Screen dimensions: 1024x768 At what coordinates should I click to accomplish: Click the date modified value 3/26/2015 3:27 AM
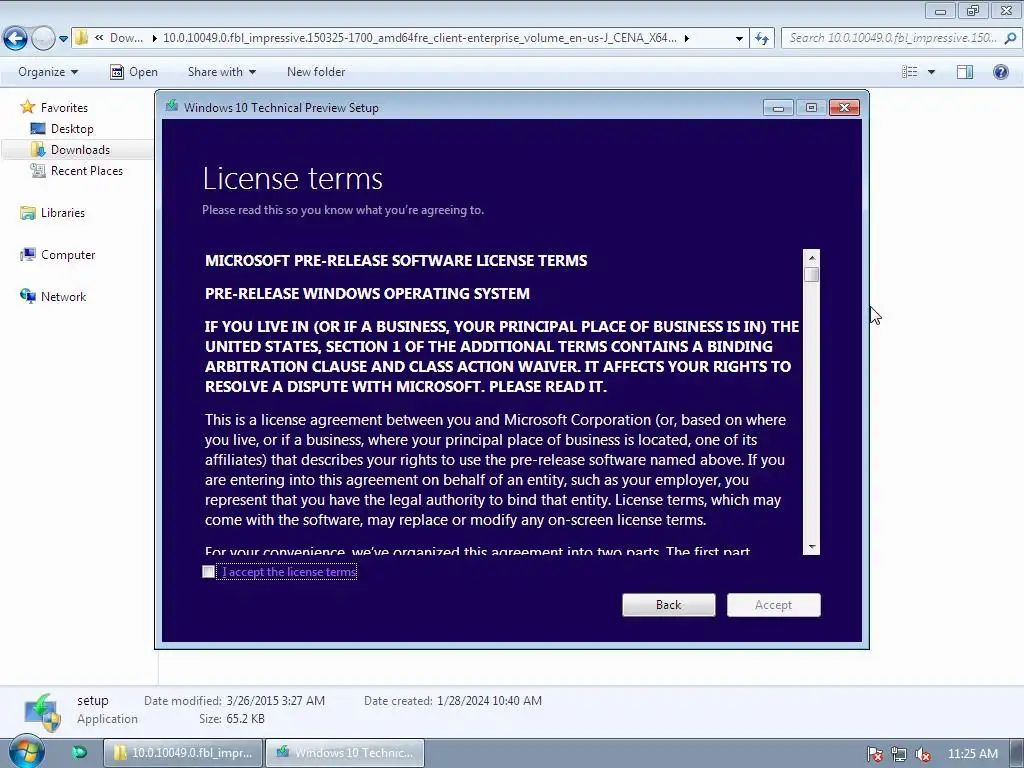click(x=276, y=701)
